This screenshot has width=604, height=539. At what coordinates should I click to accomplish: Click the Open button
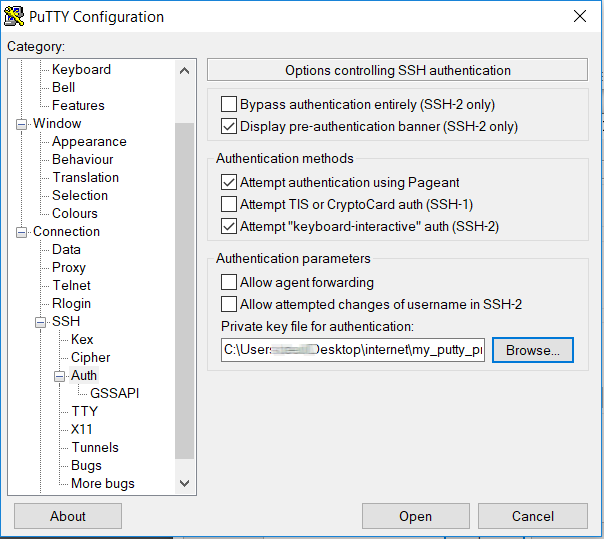(x=415, y=516)
